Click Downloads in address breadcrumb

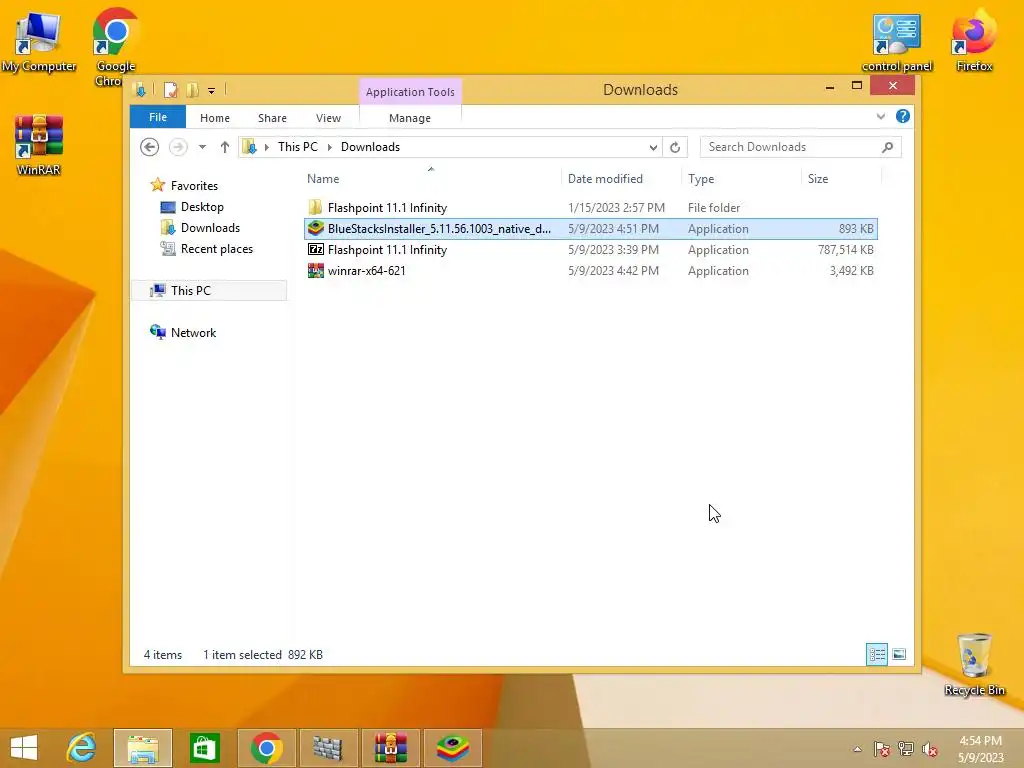370,147
